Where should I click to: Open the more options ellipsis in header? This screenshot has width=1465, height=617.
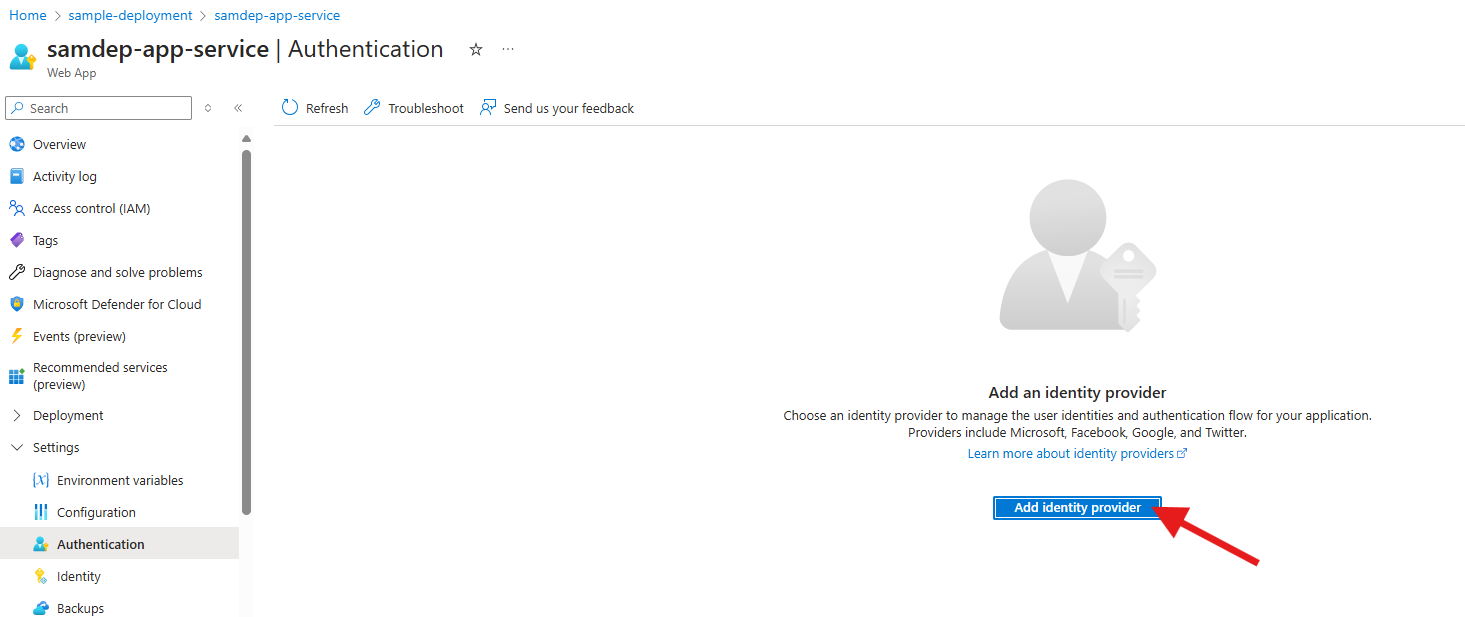pos(508,49)
